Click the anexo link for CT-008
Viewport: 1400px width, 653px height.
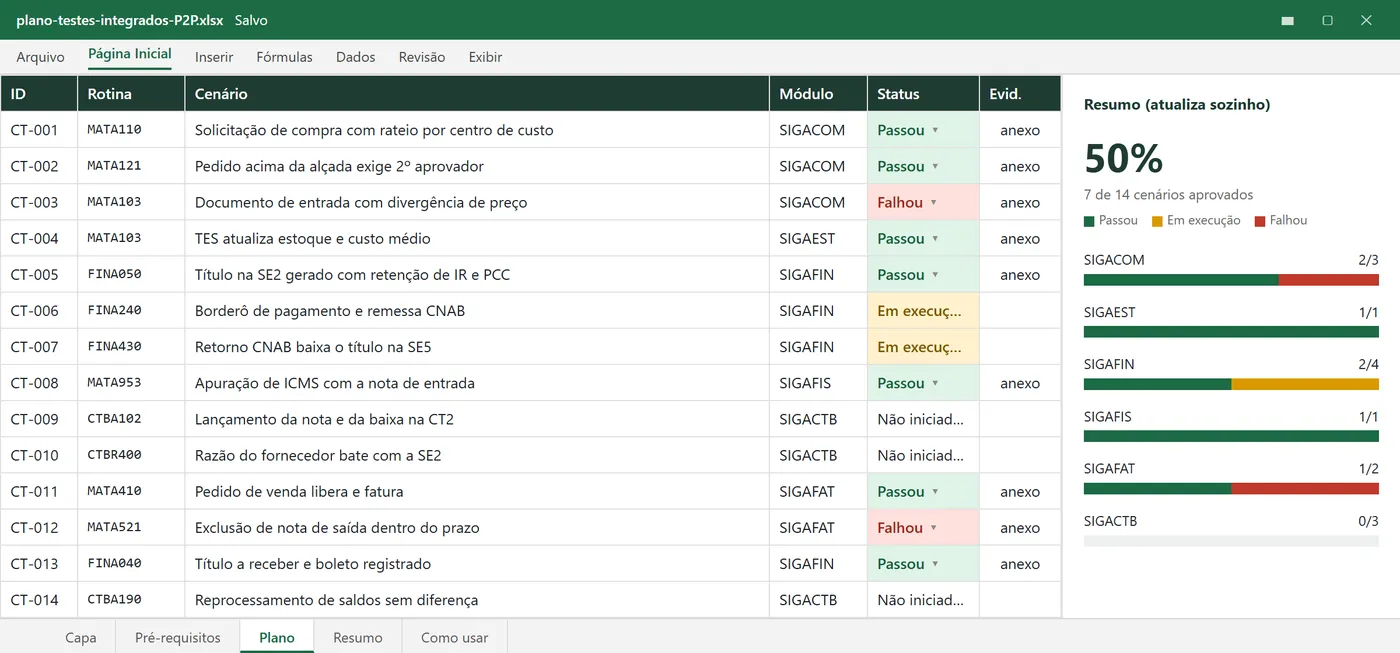click(x=1020, y=383)
